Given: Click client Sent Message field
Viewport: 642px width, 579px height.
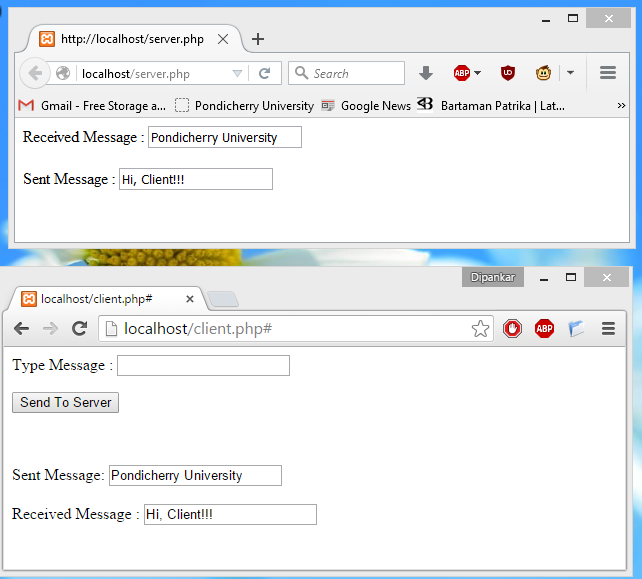Looking at the screenshot, I should [x=195, y=475].
